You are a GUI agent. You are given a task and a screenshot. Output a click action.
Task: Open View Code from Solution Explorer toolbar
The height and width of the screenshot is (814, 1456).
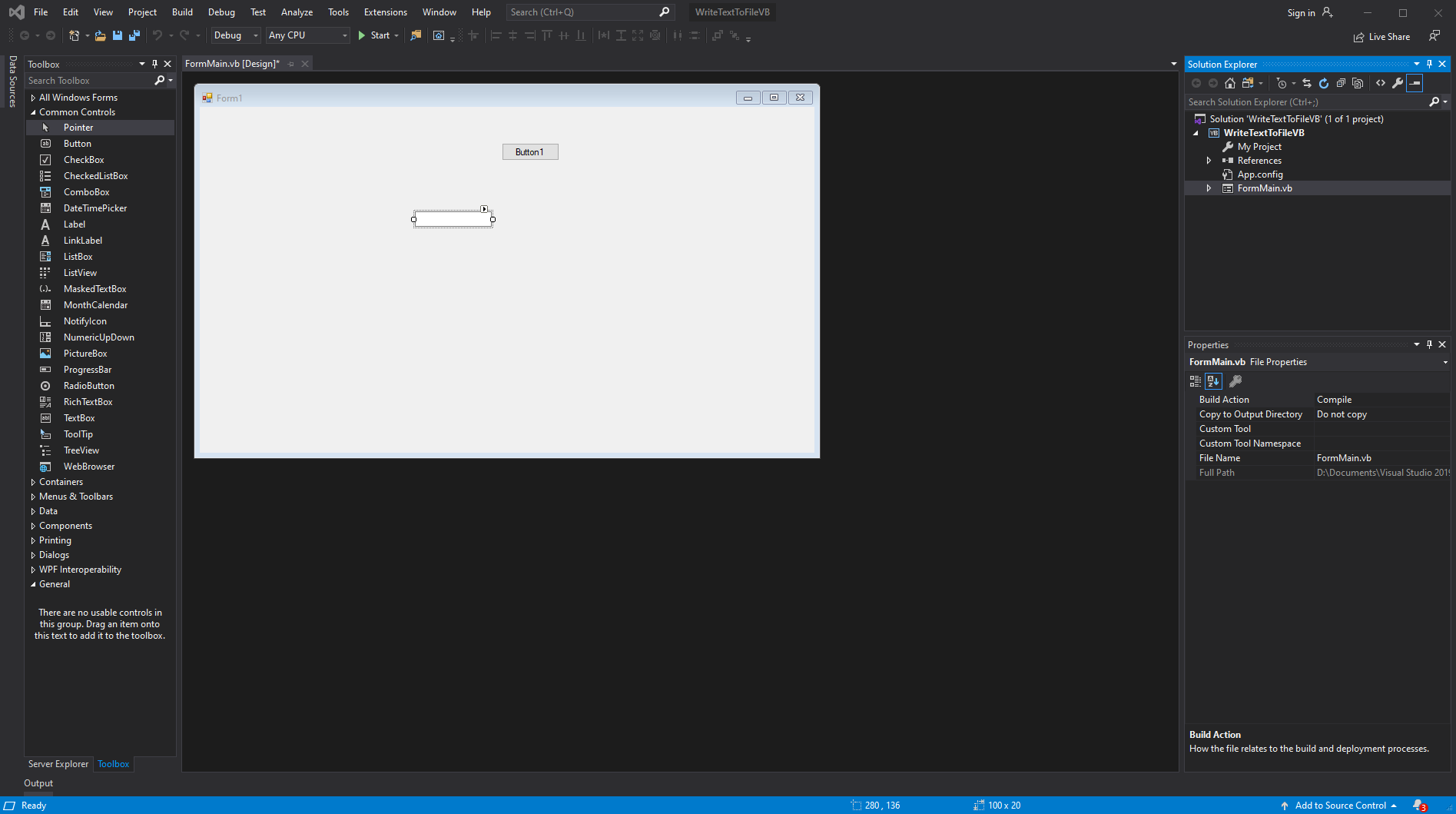pyautogui.click(x=1380, y=83)
